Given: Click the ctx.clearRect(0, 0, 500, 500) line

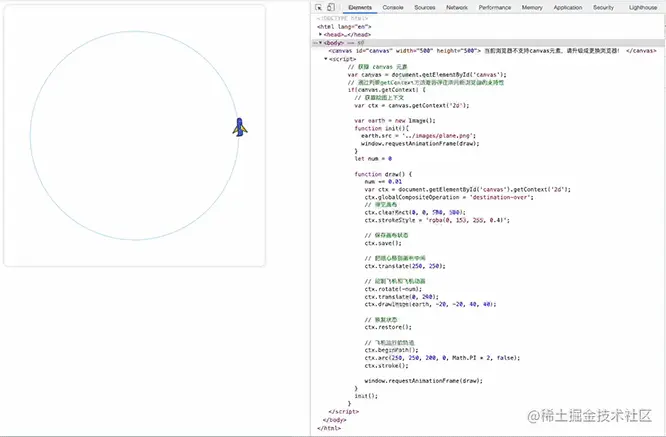Looking at the screenshot, I should tap(415, 212).
